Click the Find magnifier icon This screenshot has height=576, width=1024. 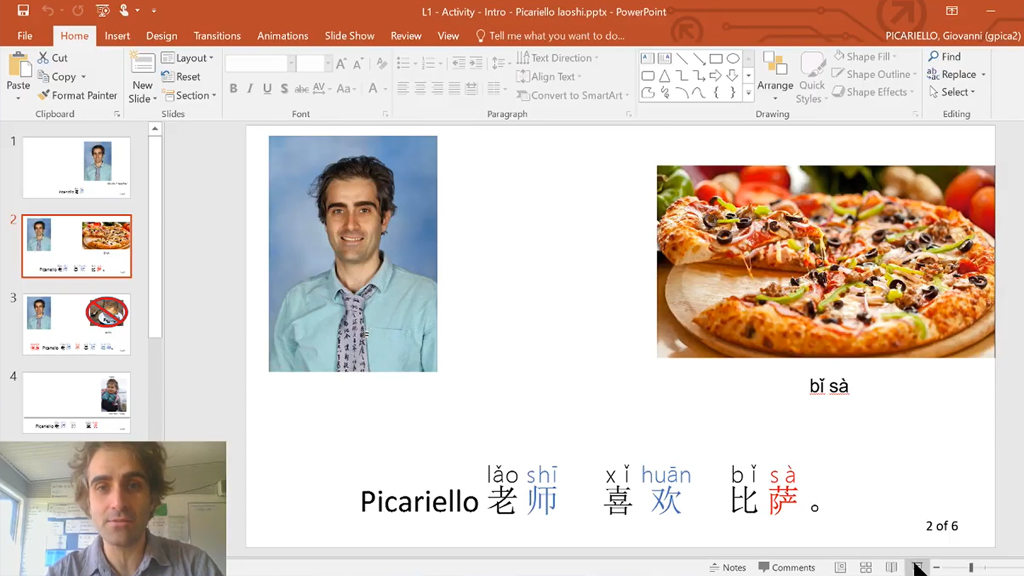point(934,57)
